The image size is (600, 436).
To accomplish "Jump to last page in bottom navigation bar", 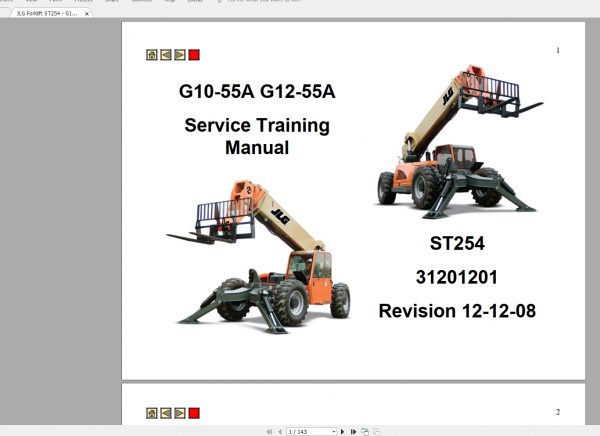I will click(354, 432).
